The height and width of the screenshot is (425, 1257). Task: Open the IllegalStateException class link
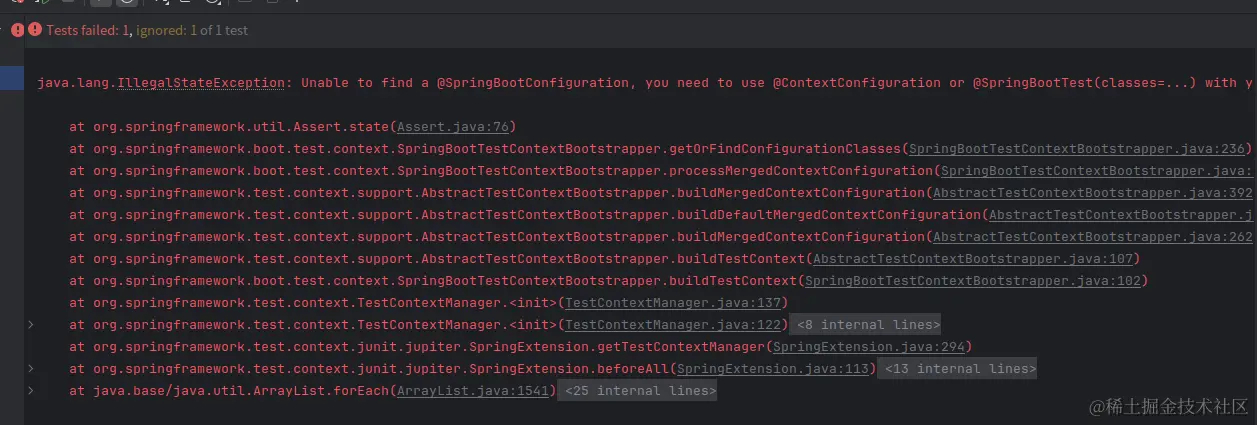[x=200, y=83]
